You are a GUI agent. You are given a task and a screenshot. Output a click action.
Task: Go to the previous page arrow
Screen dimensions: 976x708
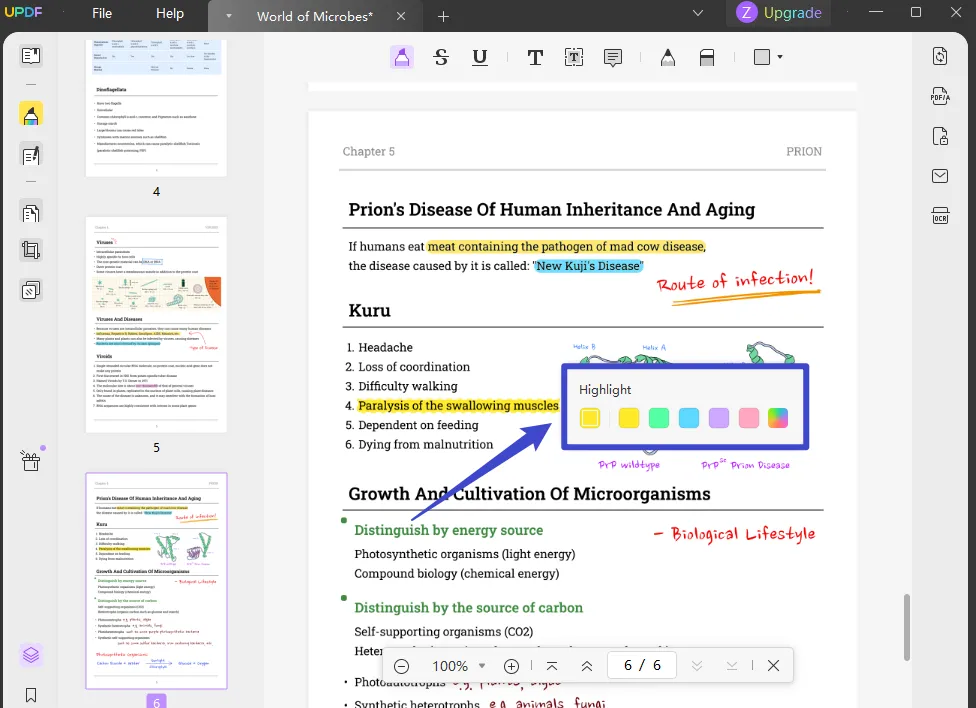pyautogui.click(x=586, y=666)
